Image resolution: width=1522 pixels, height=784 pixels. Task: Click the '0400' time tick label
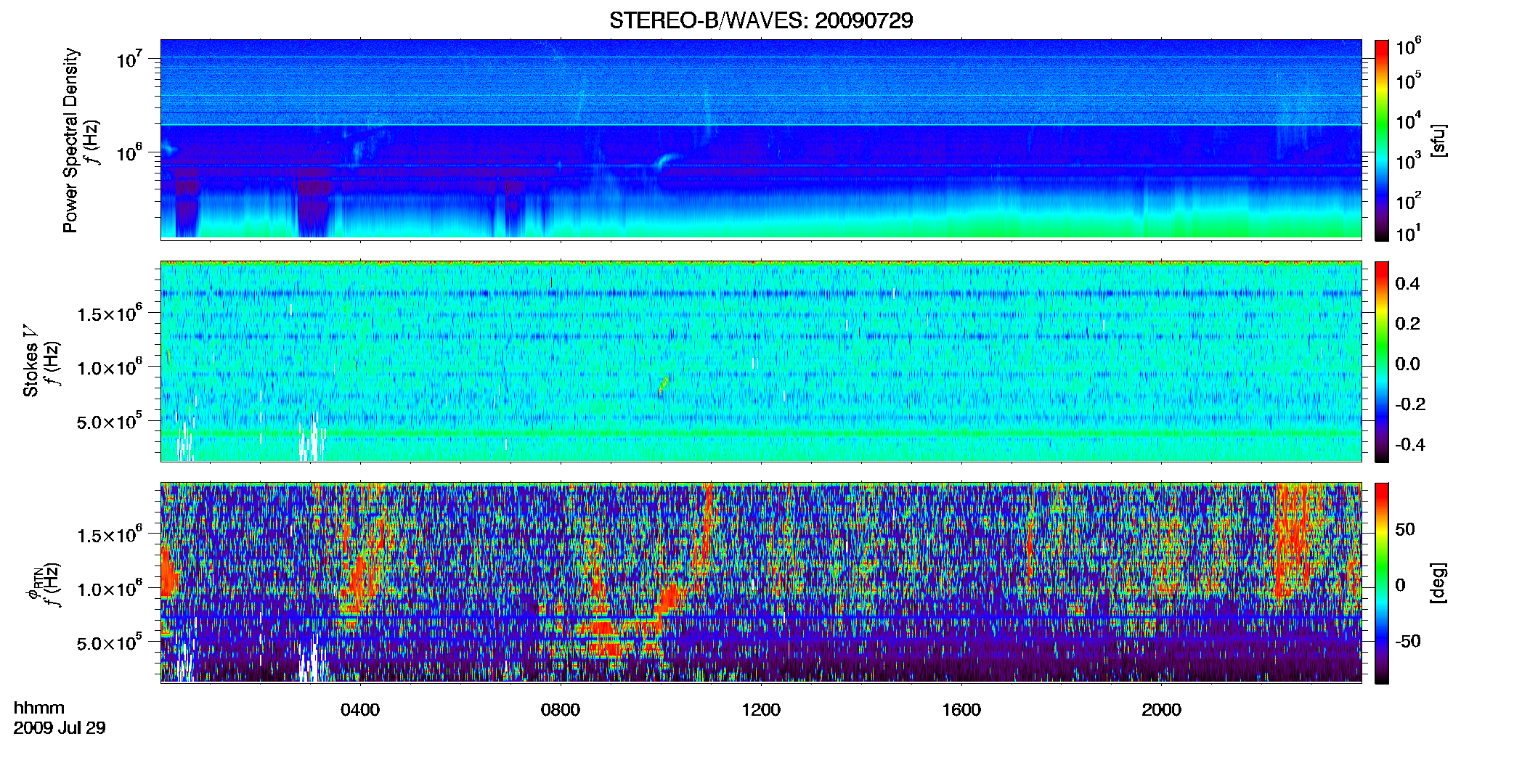tap(360, 710)
